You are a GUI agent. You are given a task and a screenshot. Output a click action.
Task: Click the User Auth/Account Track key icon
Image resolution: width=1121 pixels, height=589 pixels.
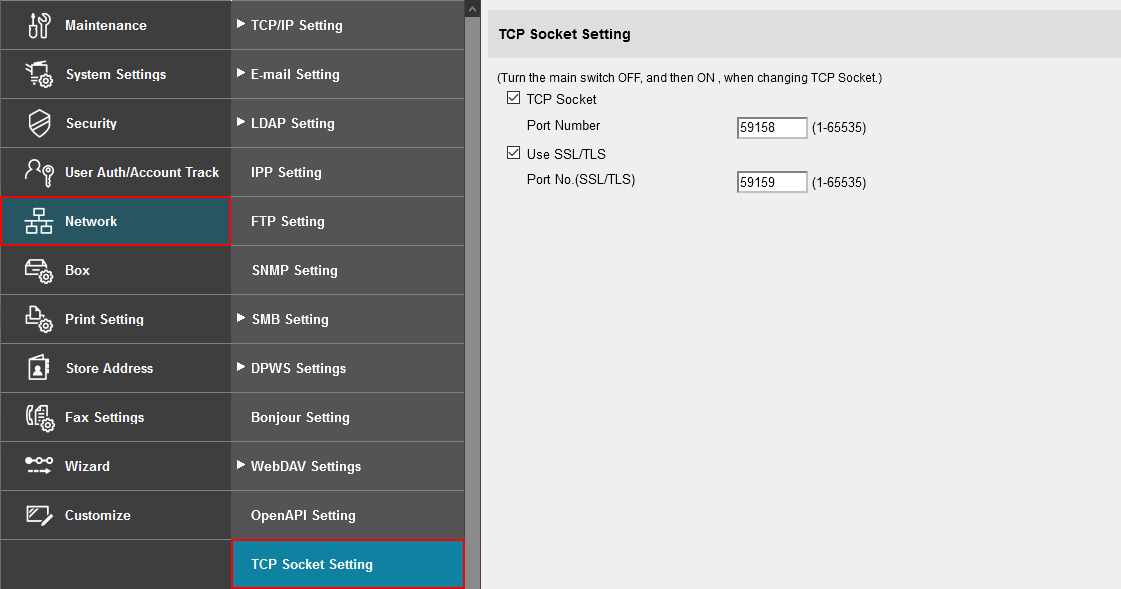[39, 172]
